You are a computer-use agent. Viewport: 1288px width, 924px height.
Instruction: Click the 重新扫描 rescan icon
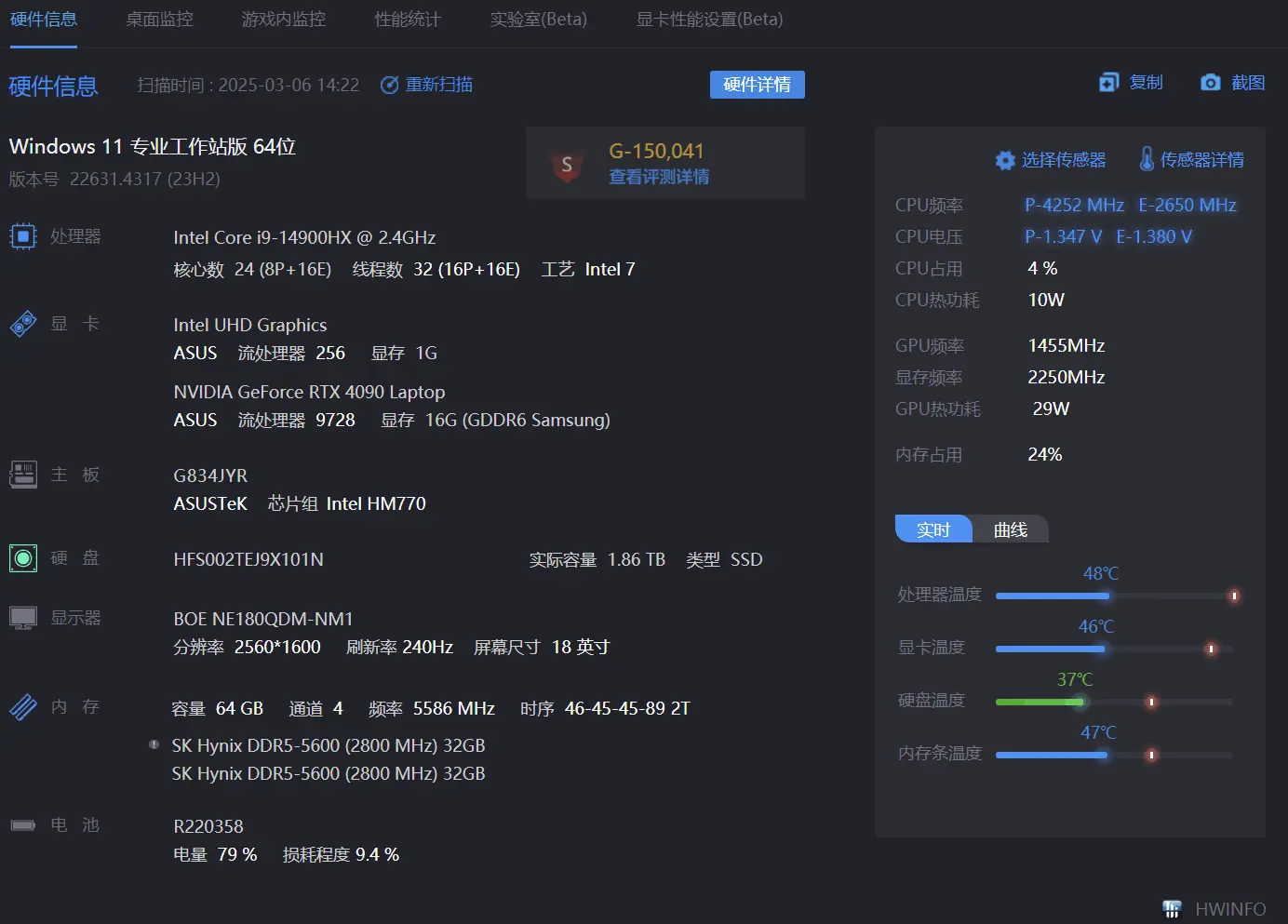[x=390, y=85]
